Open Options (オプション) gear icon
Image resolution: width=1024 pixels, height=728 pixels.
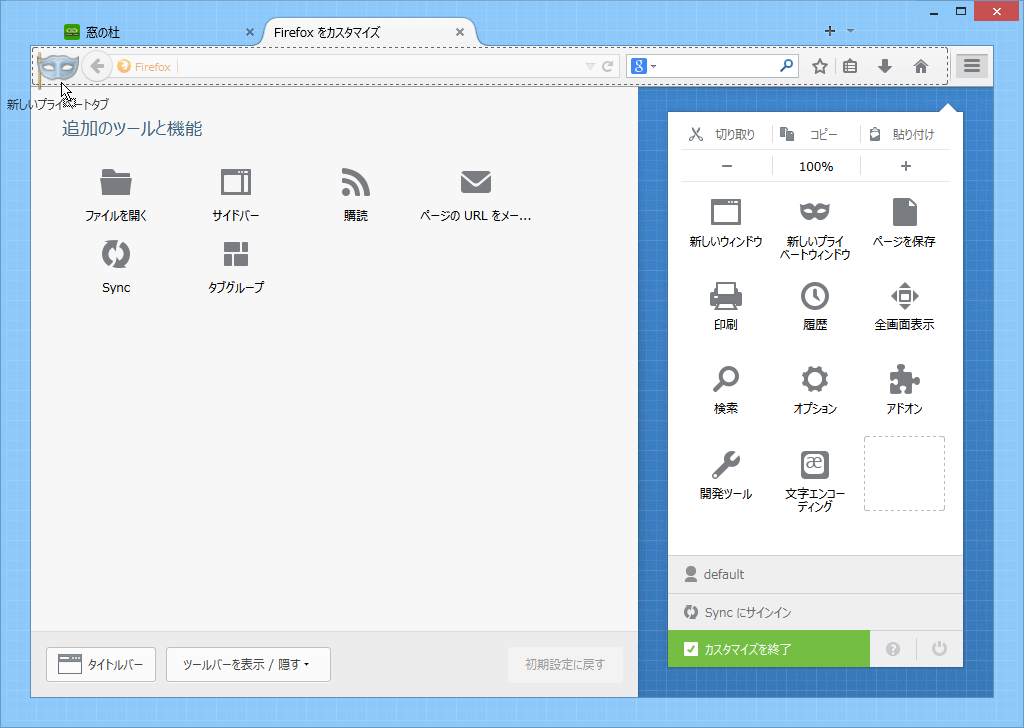click(814, 379)
